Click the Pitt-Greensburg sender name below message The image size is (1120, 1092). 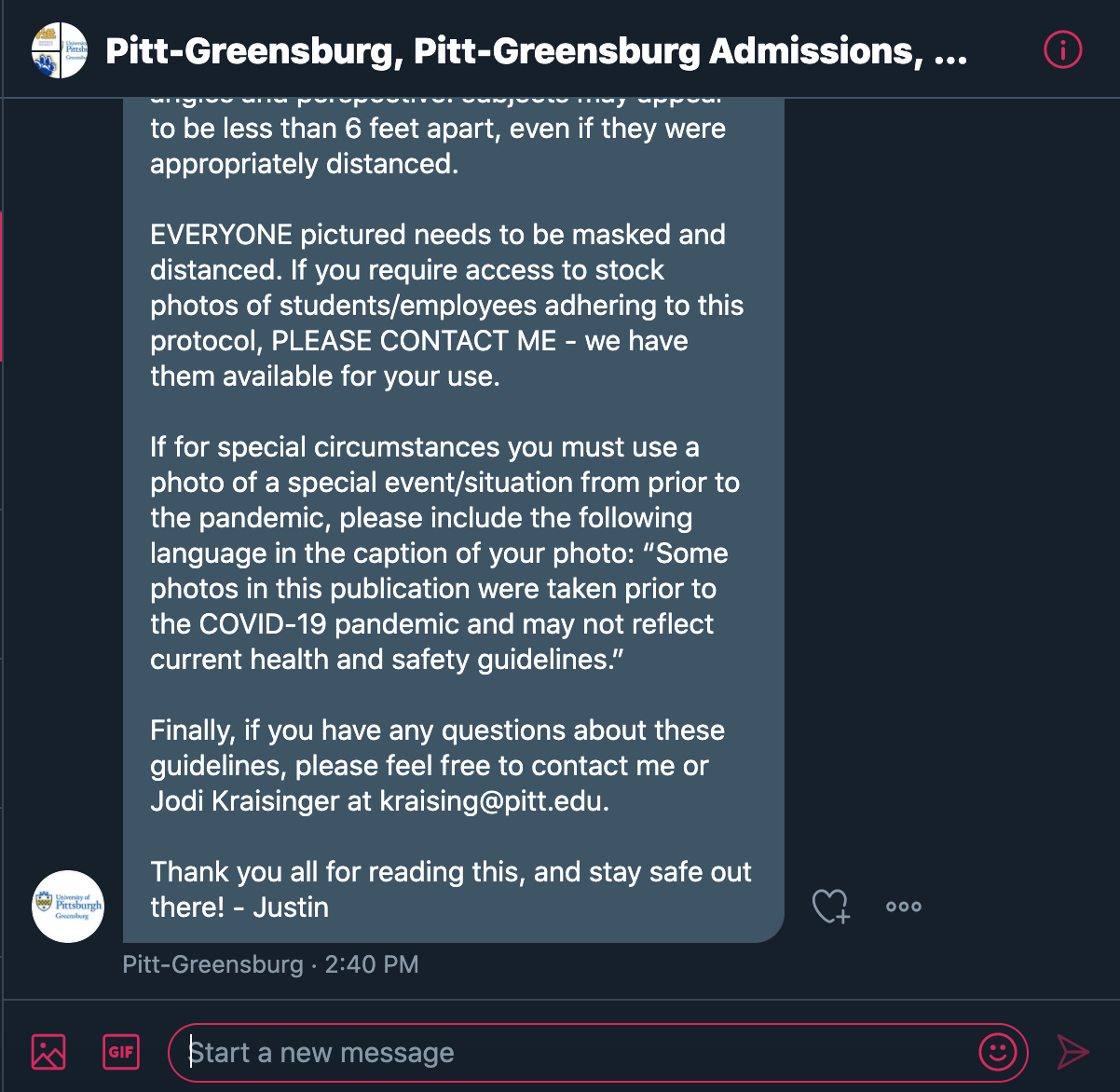click(212, 964)
